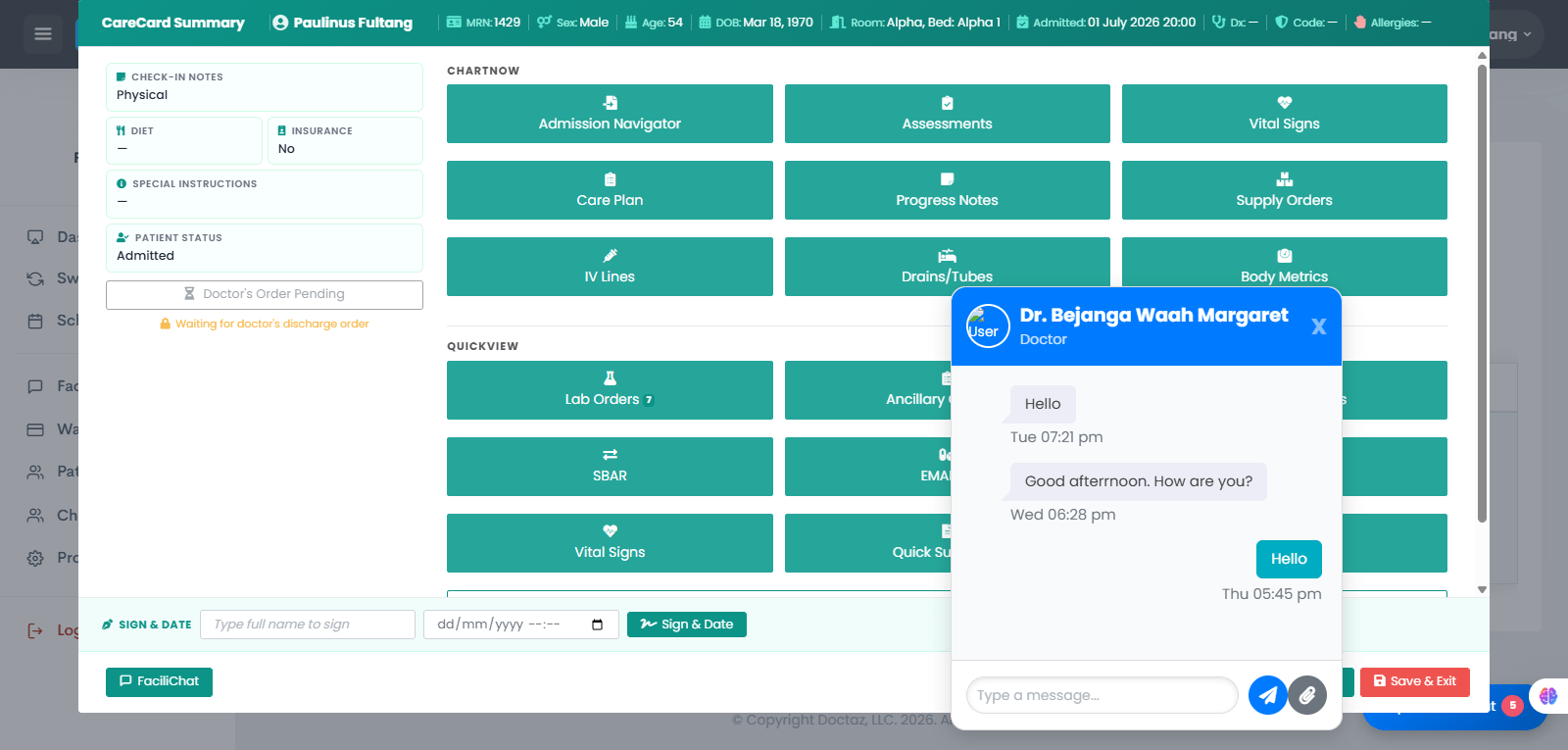Attach a file to chat
Image resolution: width=1568 pixels, height=750 pixels.
coord(1307,695)
